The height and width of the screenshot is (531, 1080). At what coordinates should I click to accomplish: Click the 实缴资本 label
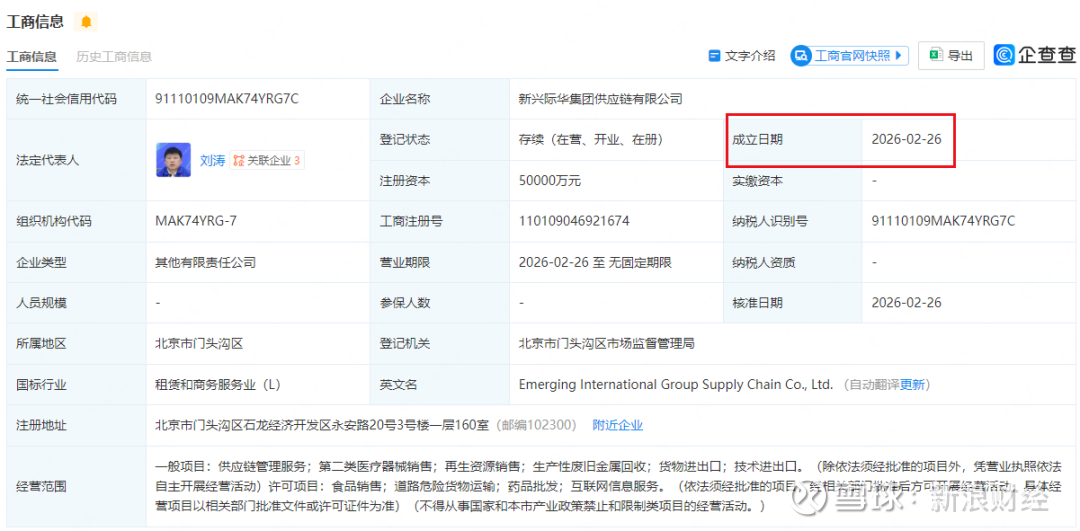[x=758, y=180]
